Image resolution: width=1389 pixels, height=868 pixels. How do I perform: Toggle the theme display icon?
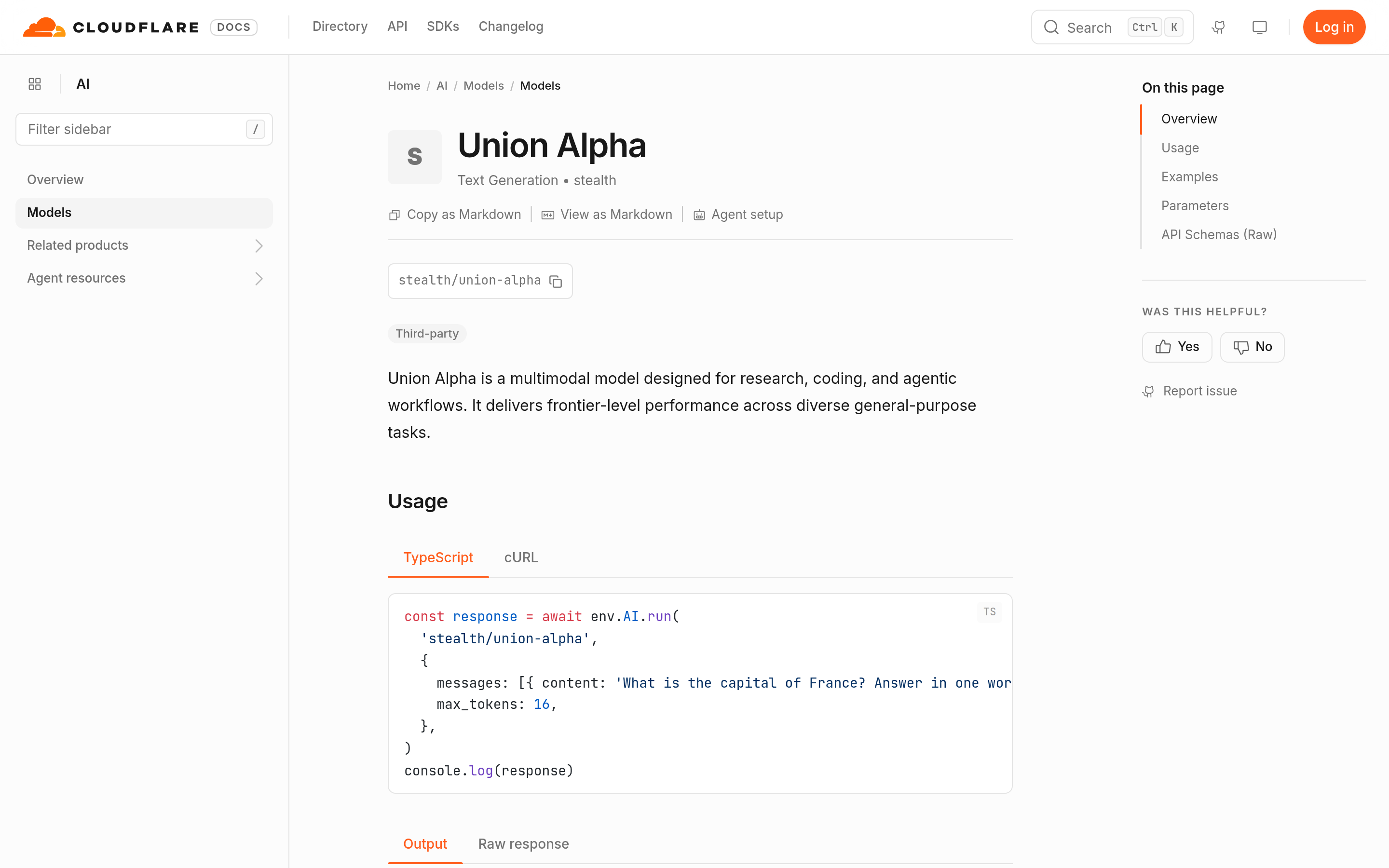1259,27
